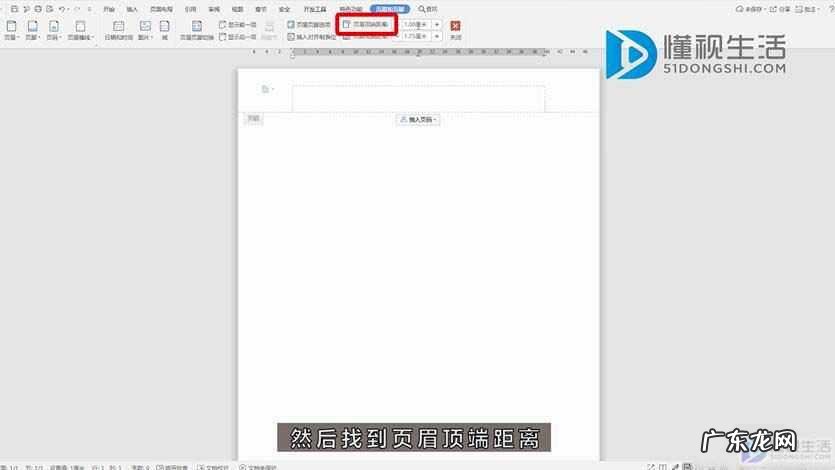Click the save icon in quick access toolbar
This screenshot has height=470, width=835.
tap(14, 9)
